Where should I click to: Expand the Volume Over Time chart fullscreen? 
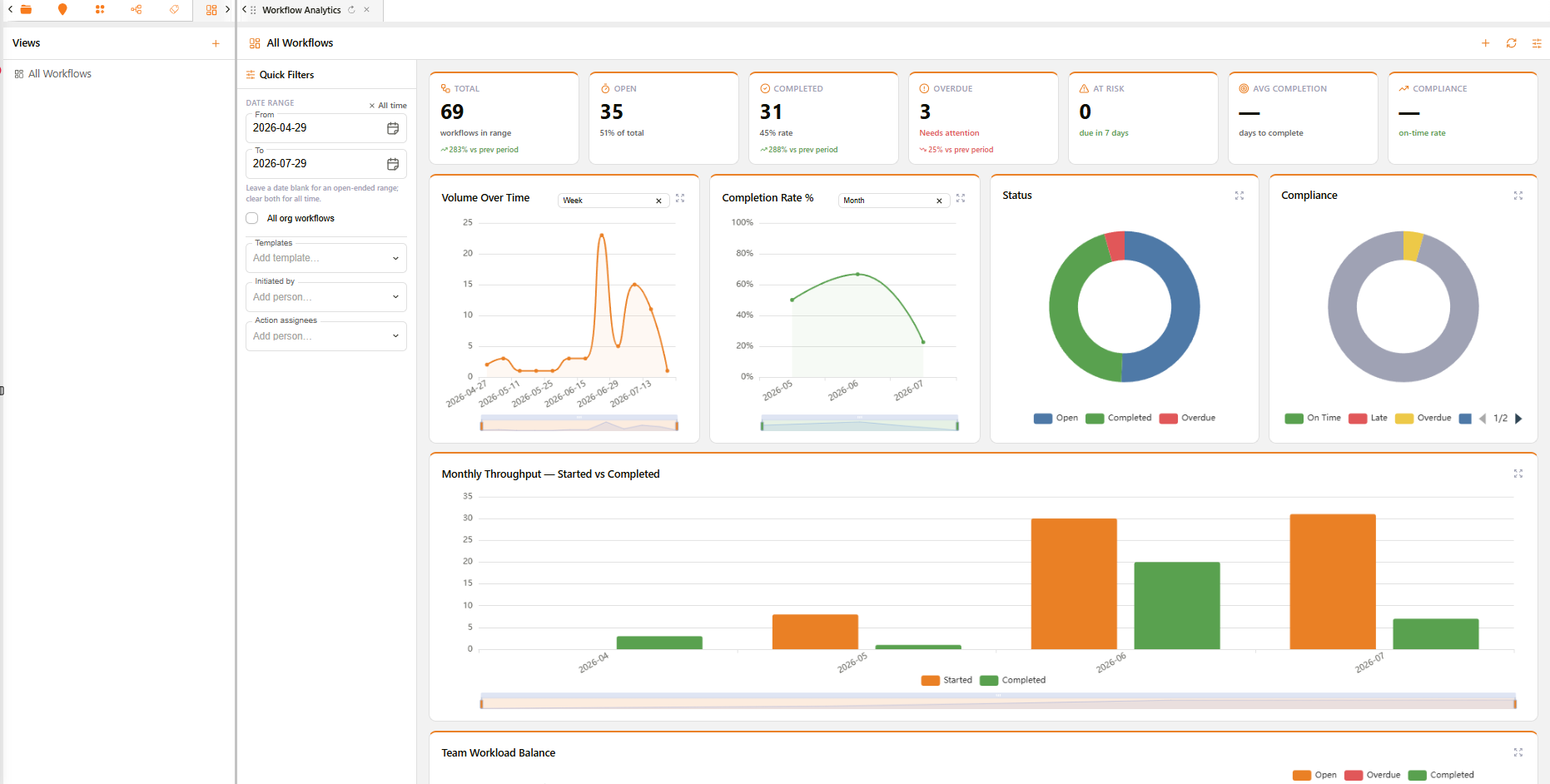click(x=680, y=198)
